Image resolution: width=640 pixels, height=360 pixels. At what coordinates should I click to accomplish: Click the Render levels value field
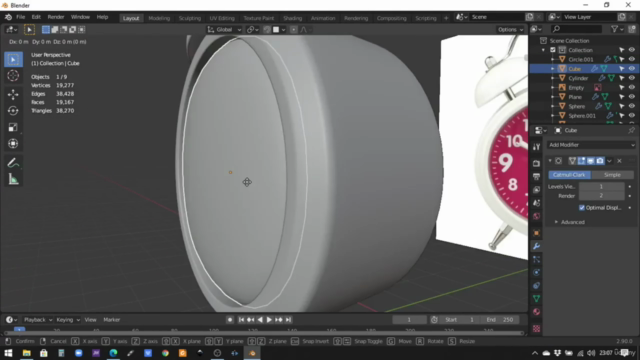601,196
